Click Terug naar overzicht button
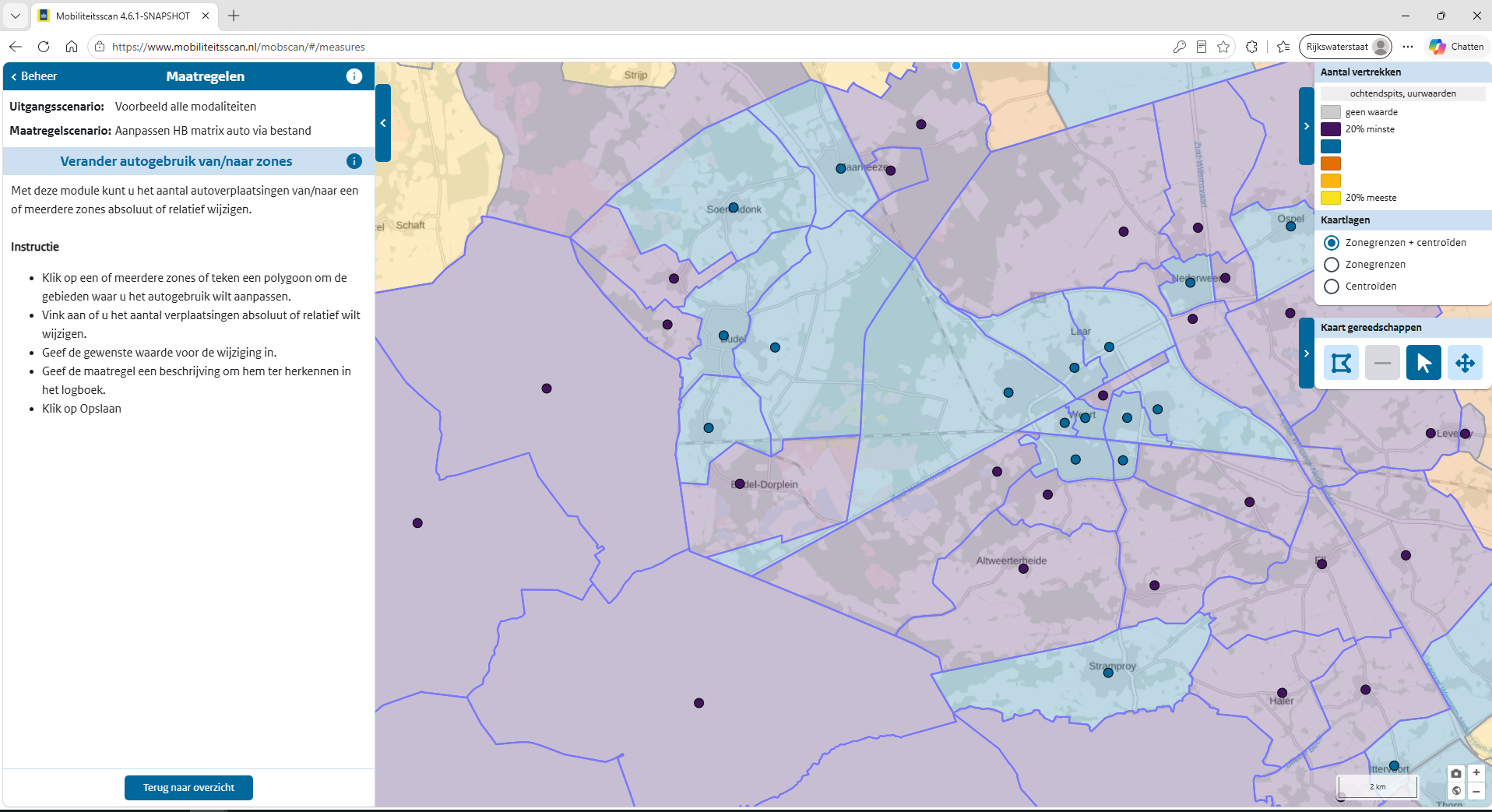 [188, 788]
